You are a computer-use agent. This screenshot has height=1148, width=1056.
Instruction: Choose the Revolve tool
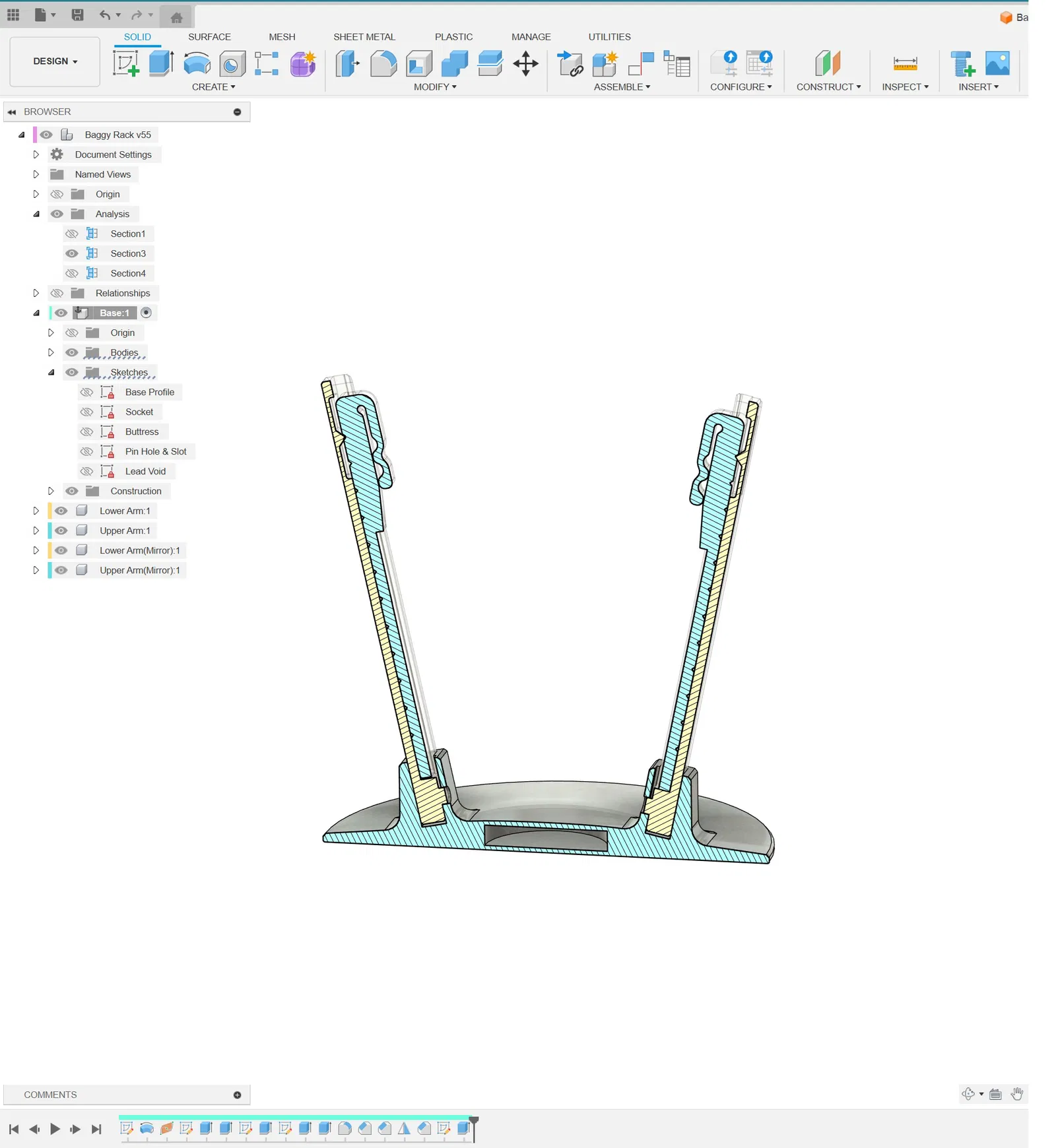tap(197, 64)
